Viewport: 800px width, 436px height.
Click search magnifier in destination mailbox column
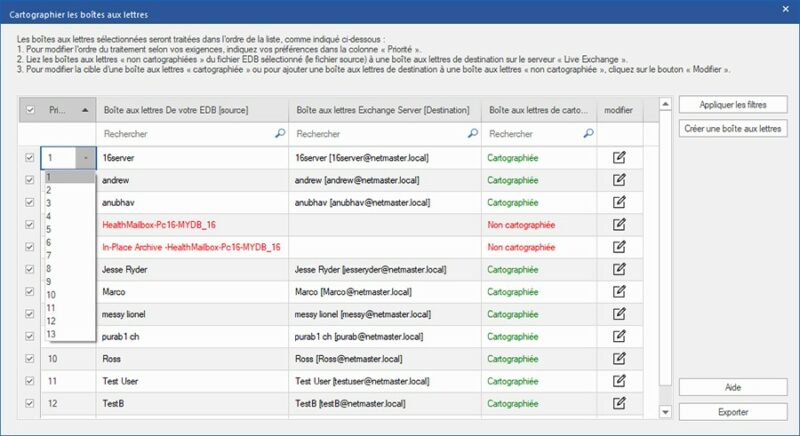coord(473,133)
